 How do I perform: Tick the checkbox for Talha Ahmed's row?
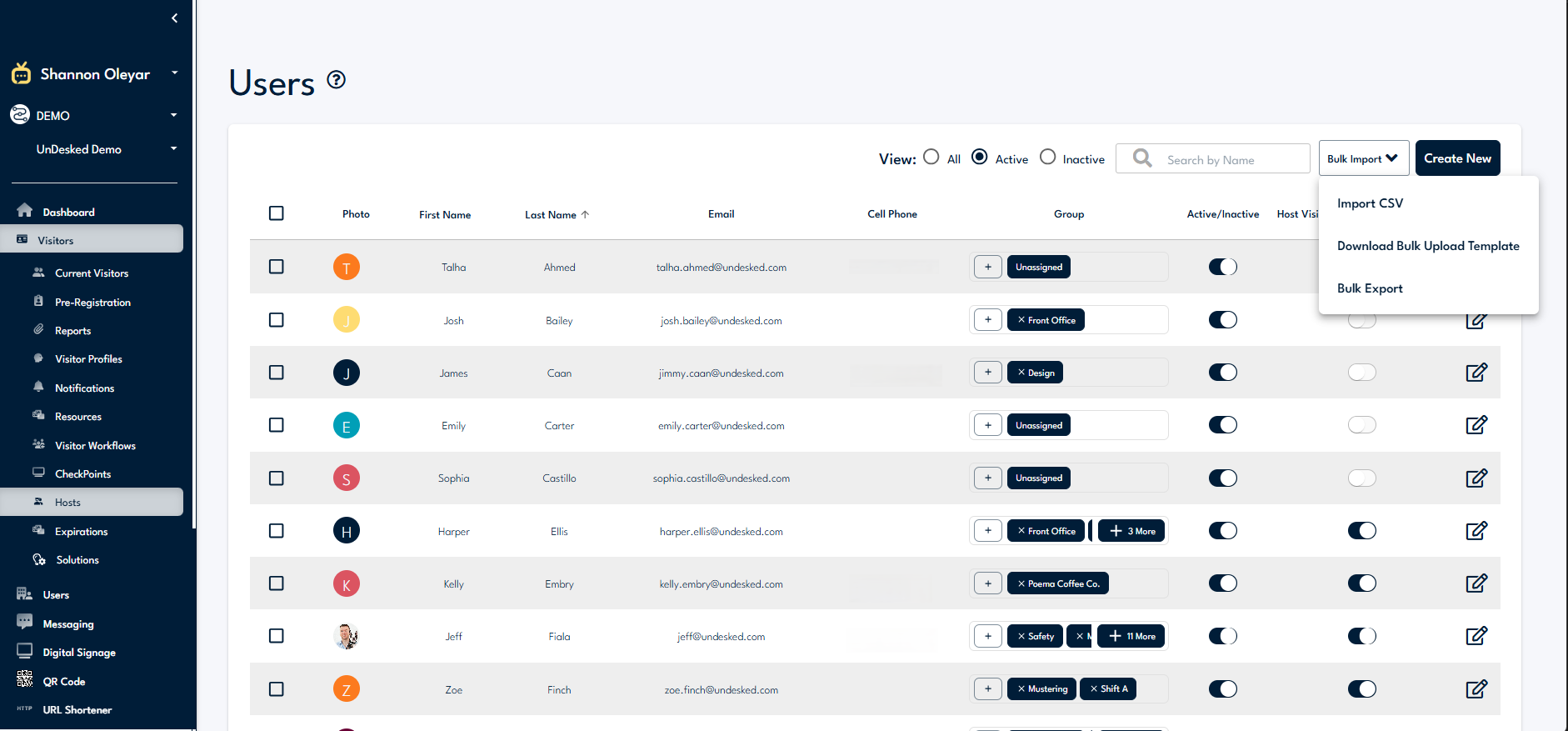coord(277,267)
